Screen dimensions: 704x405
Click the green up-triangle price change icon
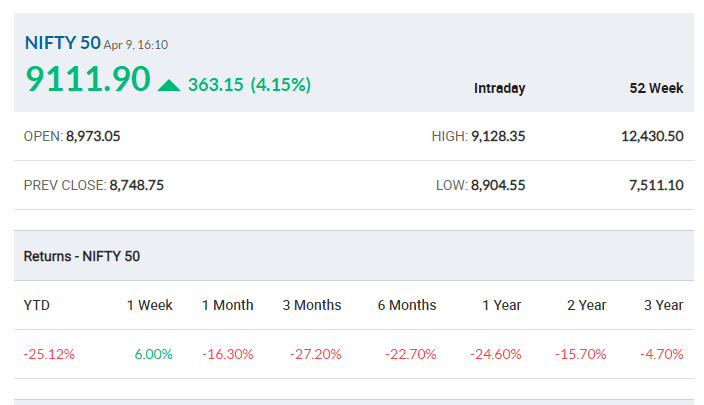pyautogui.click(x=169, y=85)
